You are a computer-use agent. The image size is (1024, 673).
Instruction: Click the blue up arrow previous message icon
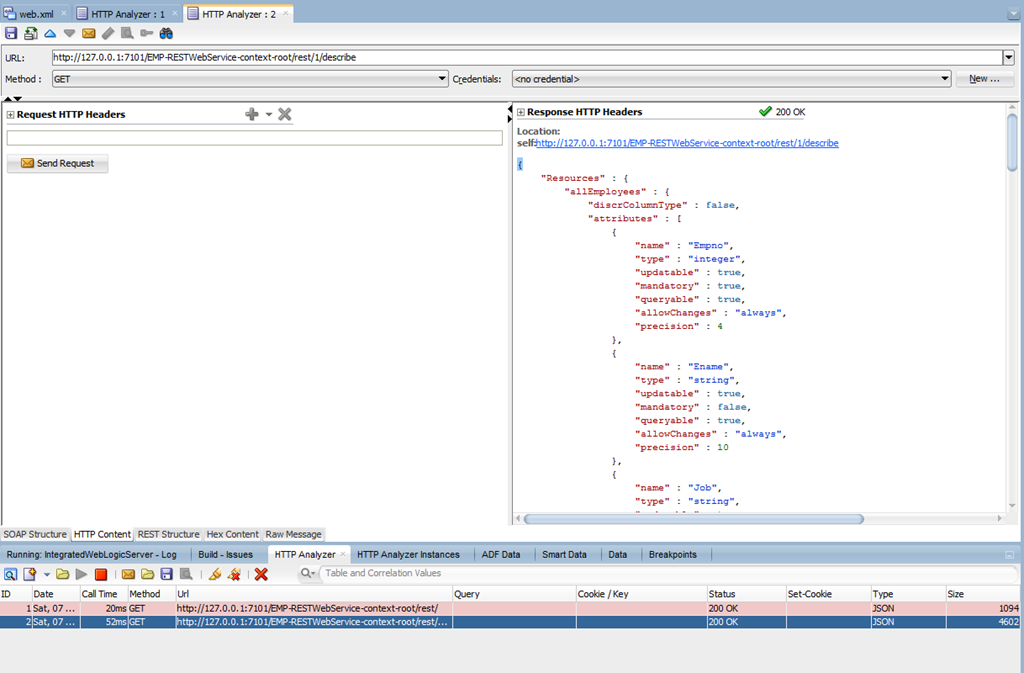click(x=50, y=33)
